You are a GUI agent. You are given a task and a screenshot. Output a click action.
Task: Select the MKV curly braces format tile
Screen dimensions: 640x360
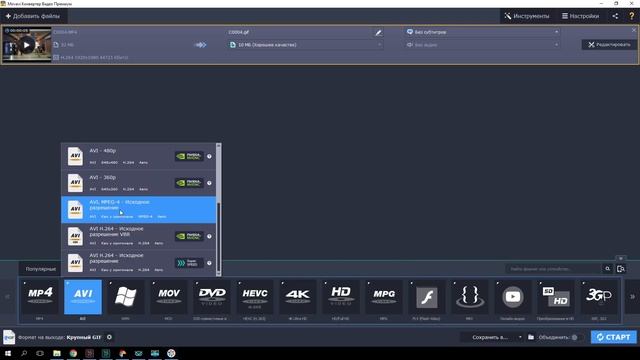(470, 297)
